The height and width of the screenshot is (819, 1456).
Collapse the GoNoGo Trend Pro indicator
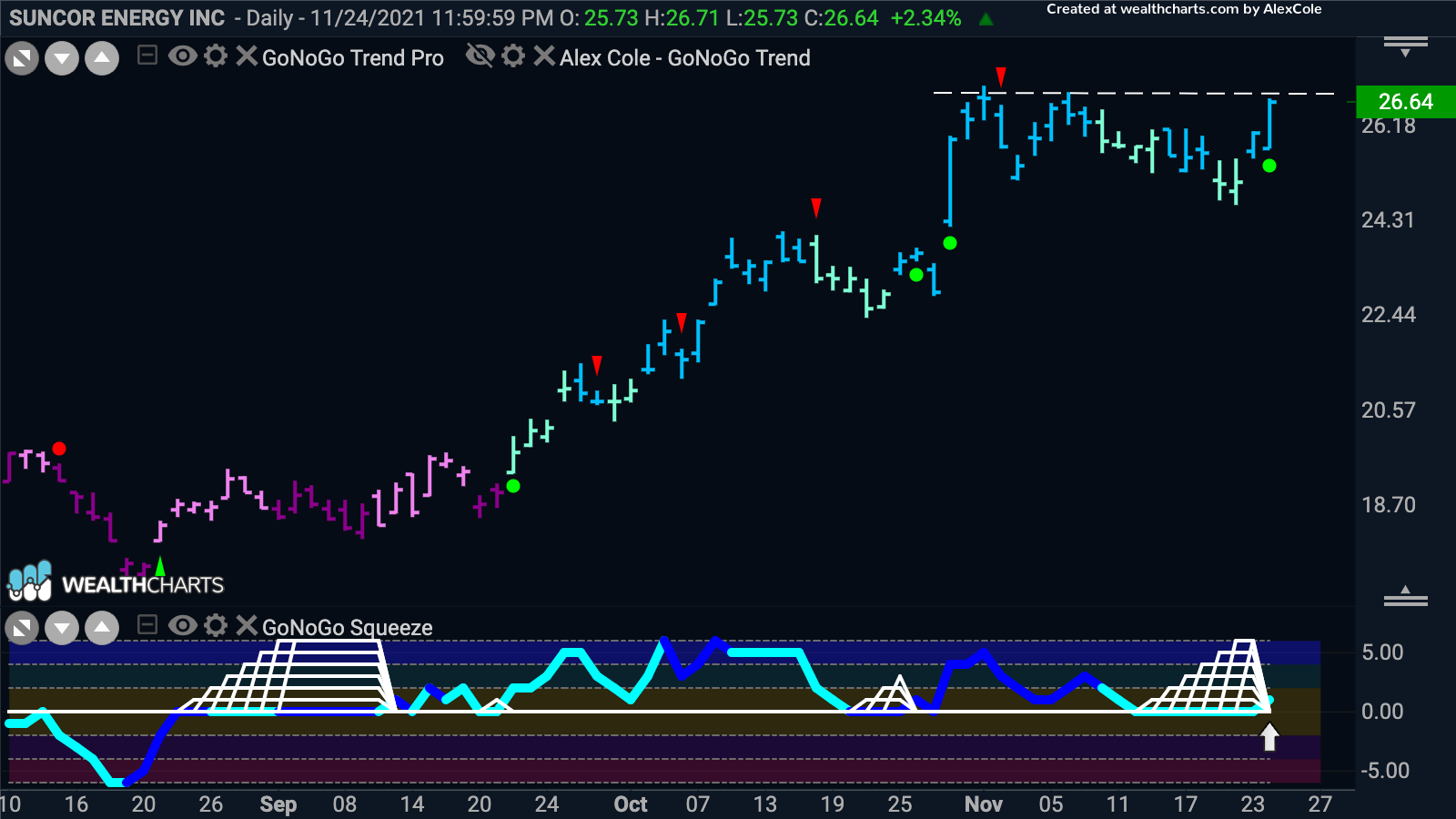[x=147, y=56]
